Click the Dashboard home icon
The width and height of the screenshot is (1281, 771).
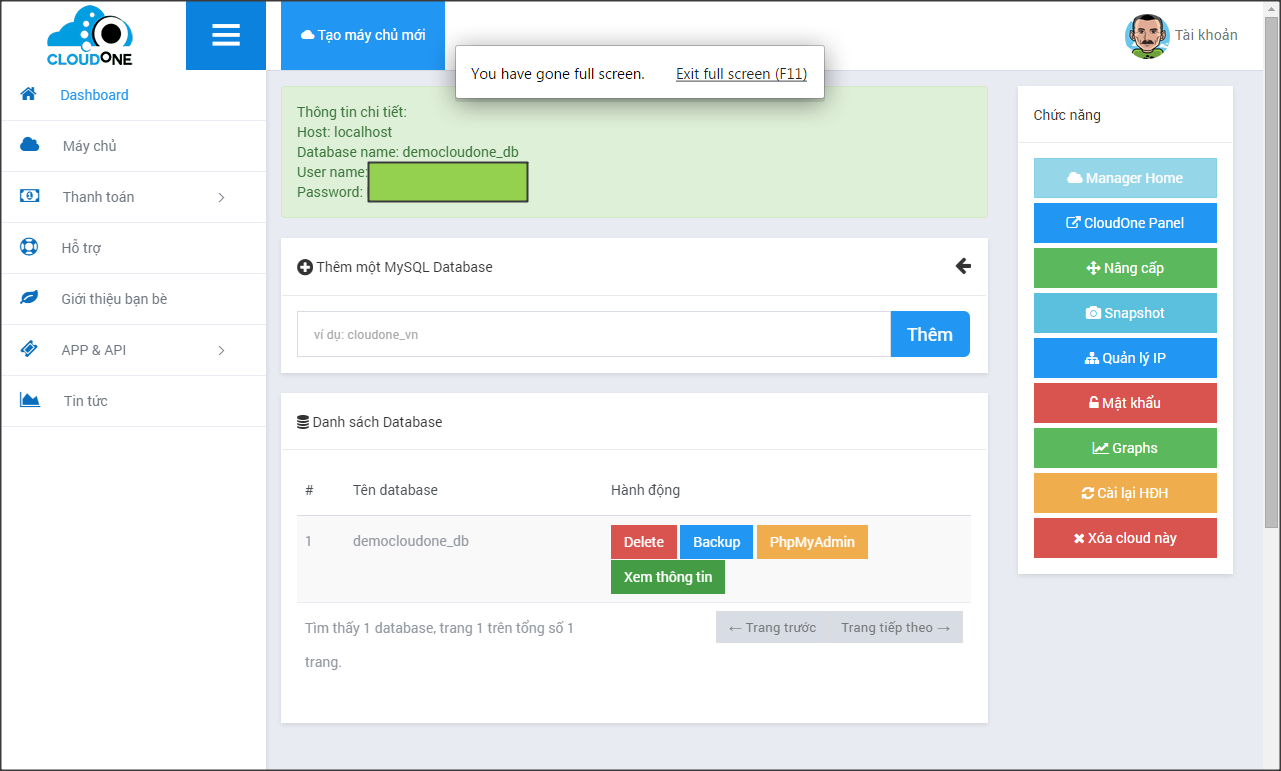29,94
